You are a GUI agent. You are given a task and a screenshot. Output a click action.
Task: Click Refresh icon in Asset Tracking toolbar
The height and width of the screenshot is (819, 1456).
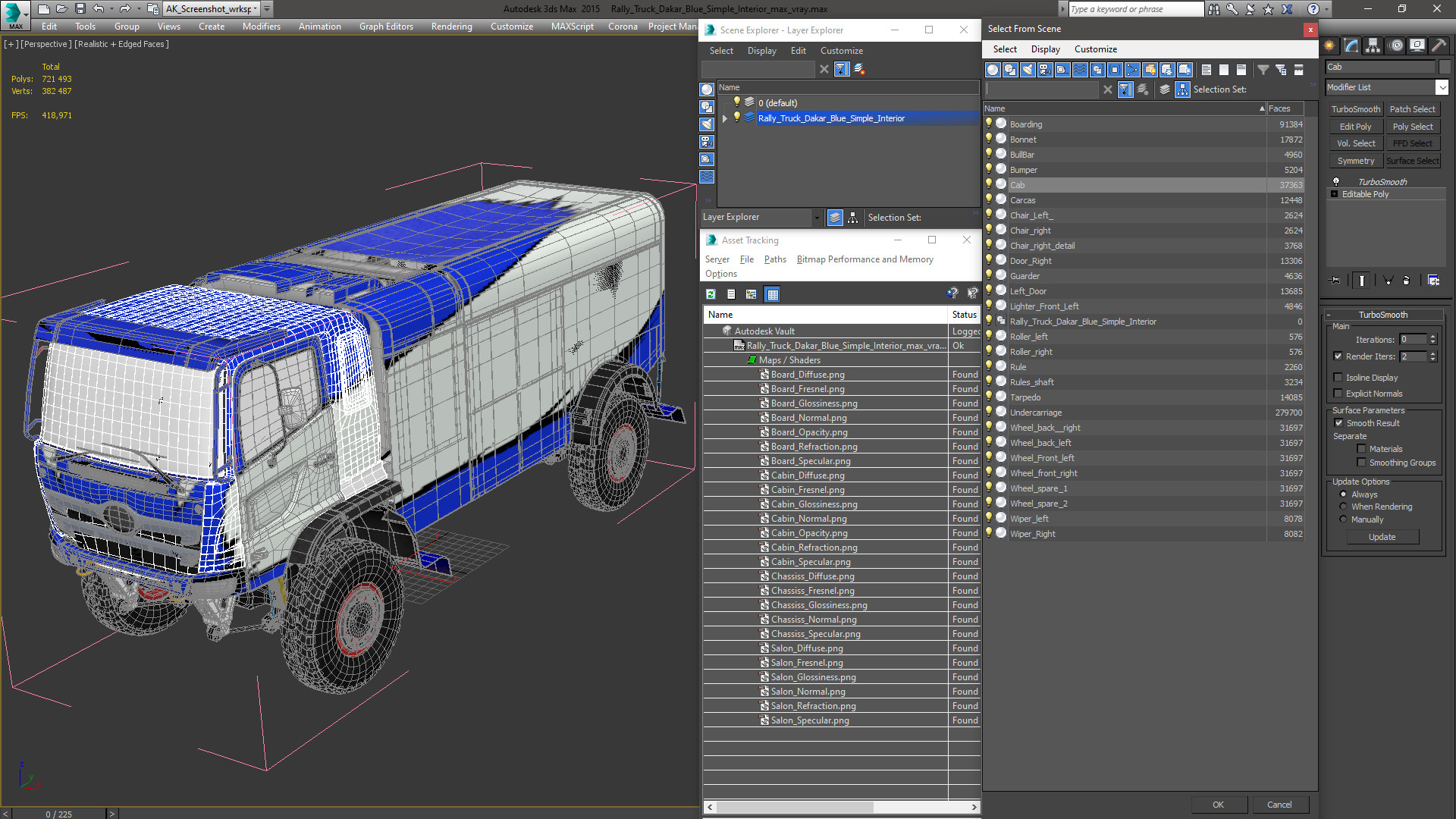click(711, 294)
